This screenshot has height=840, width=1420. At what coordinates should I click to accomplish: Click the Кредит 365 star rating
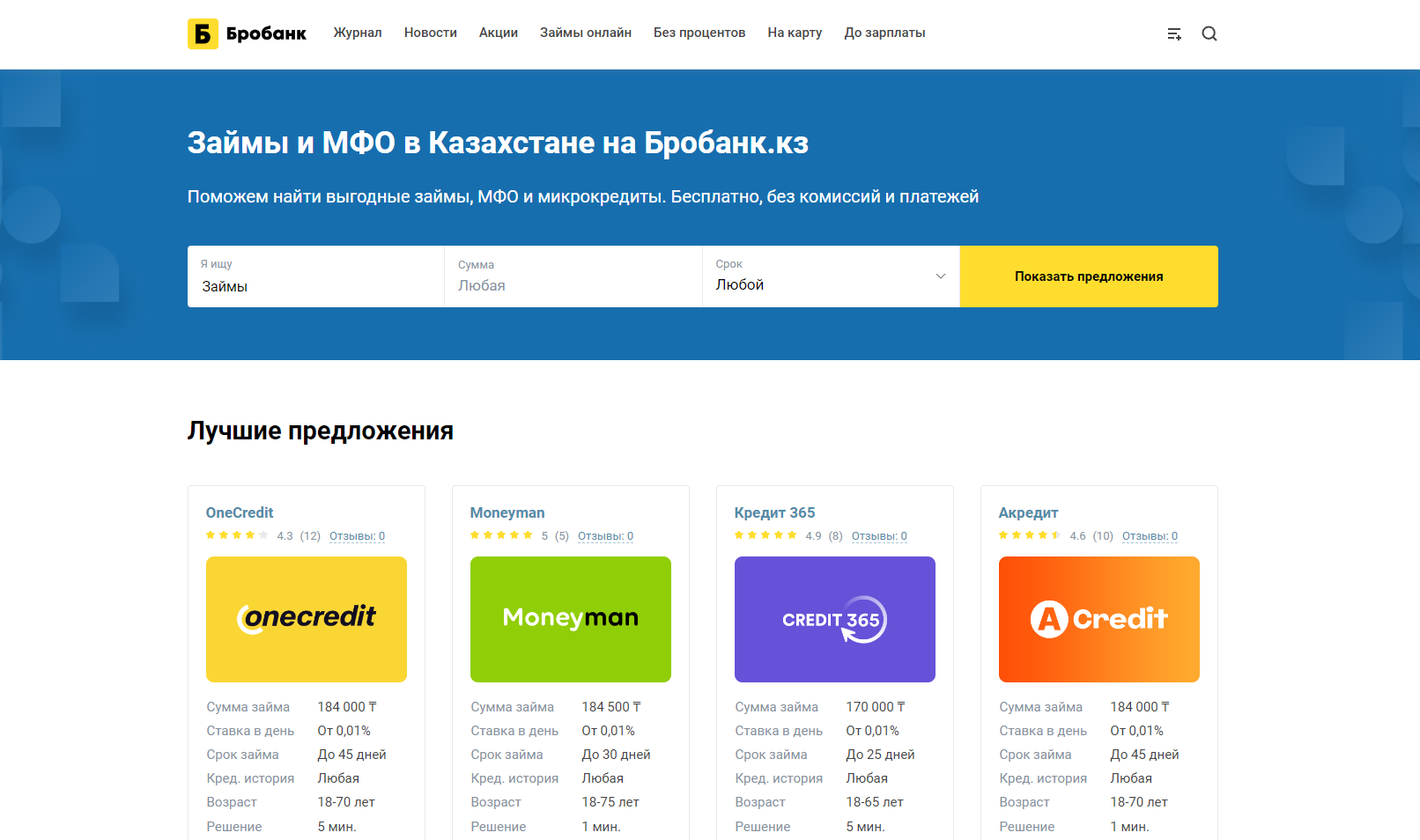[765, 535]
